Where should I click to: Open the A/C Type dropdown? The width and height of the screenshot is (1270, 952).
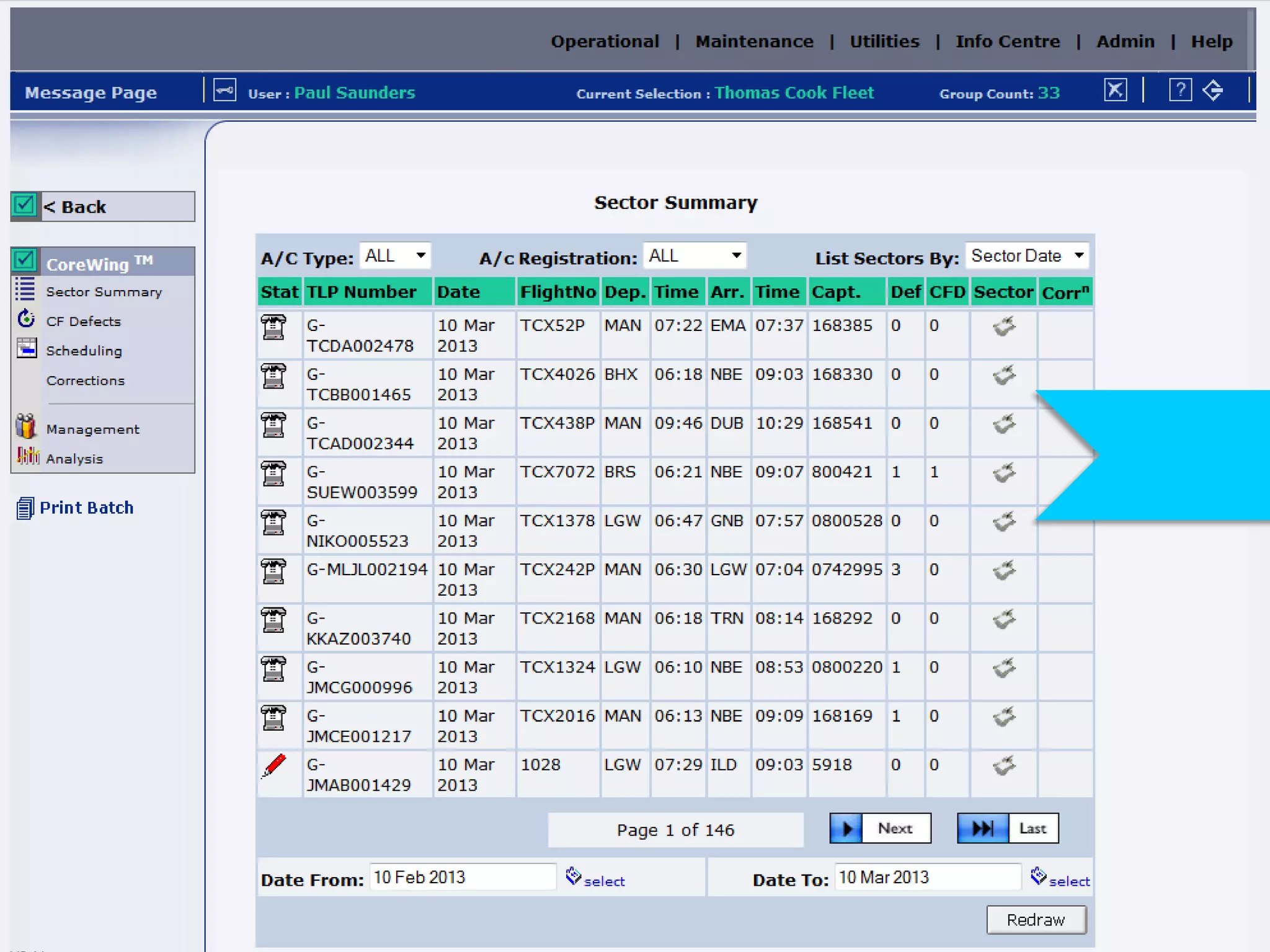point(396,256)
